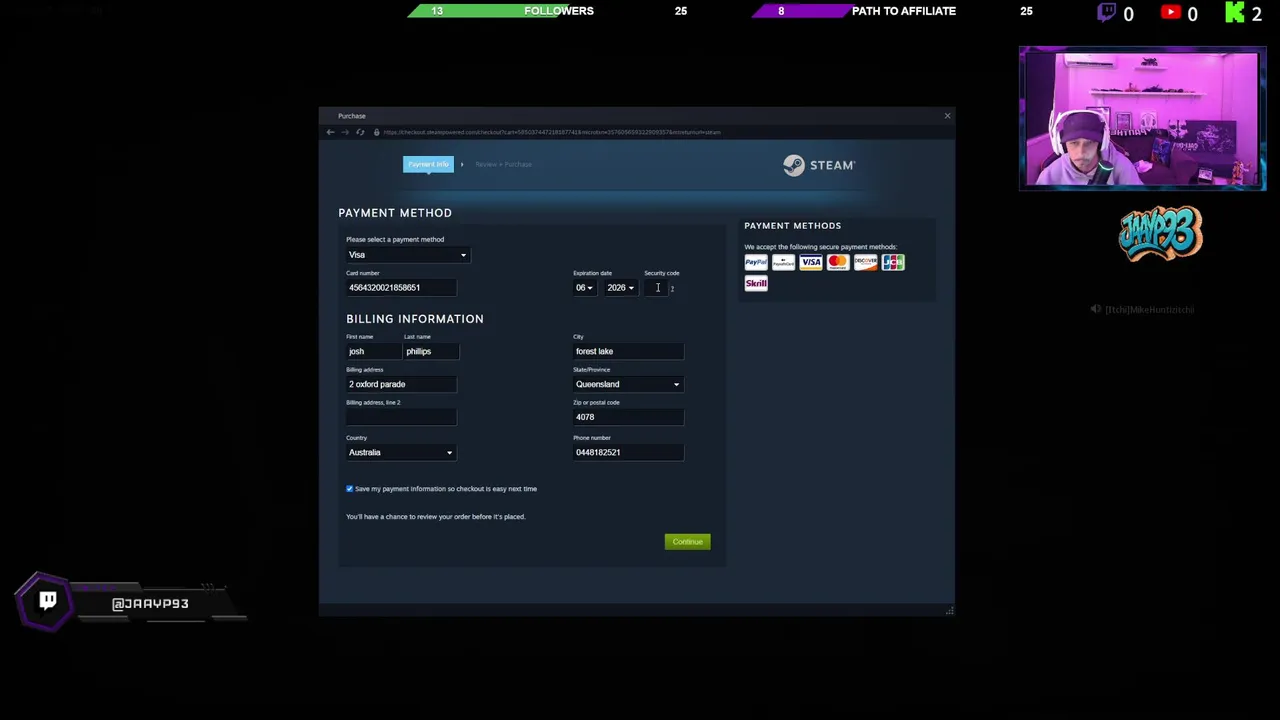The width and height of the screenshot is (1280, 720).
Task: Click the City field
Action: [x=628, y=351]
